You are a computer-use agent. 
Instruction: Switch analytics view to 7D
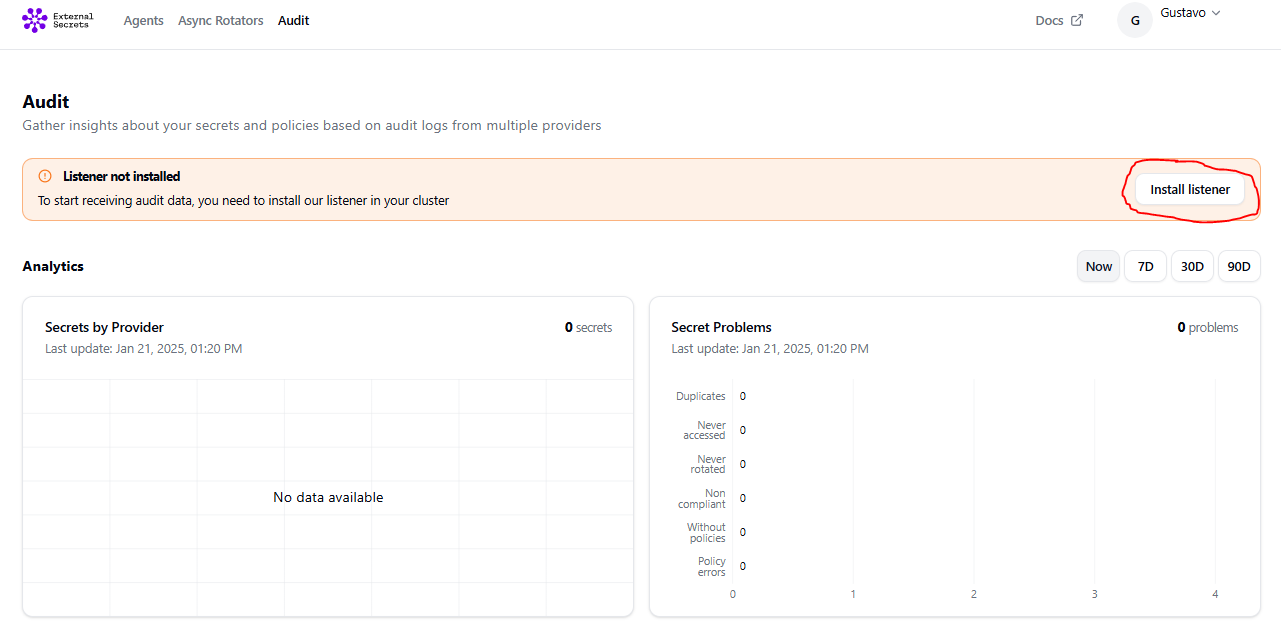click(x=1145, y=266)
